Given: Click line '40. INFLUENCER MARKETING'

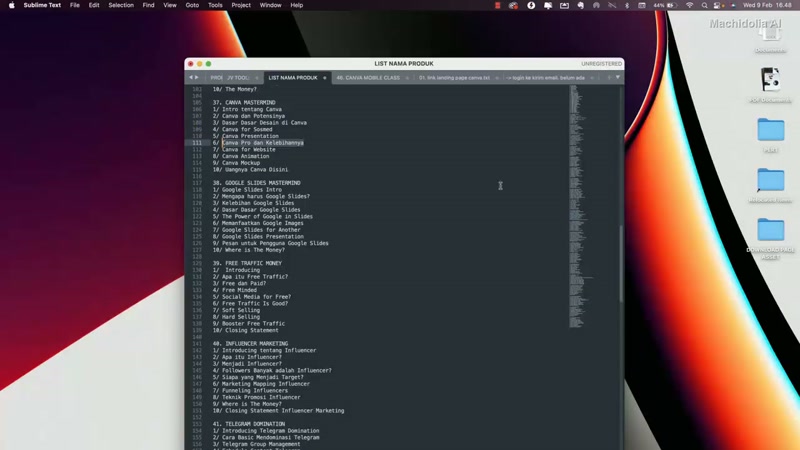Looking at the screenshot, I should click(x=250, y=344).
